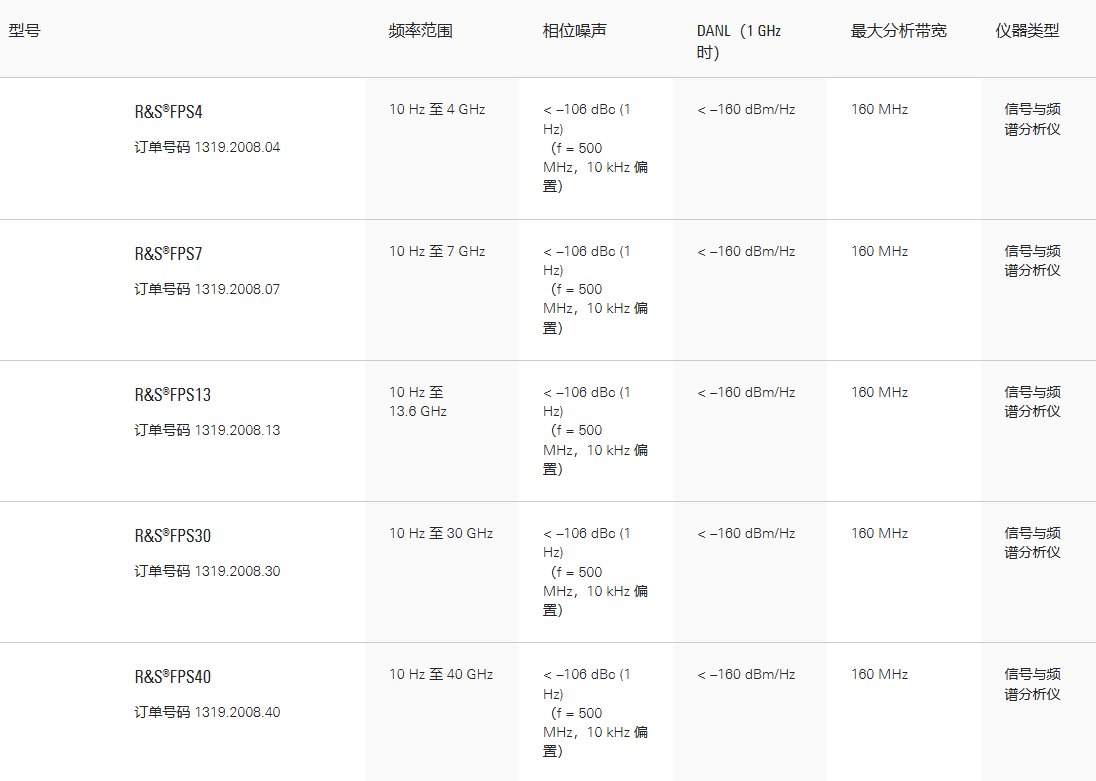Click the 最大分析带宽 column header
1096x781 pixels.
pos(898,31)
